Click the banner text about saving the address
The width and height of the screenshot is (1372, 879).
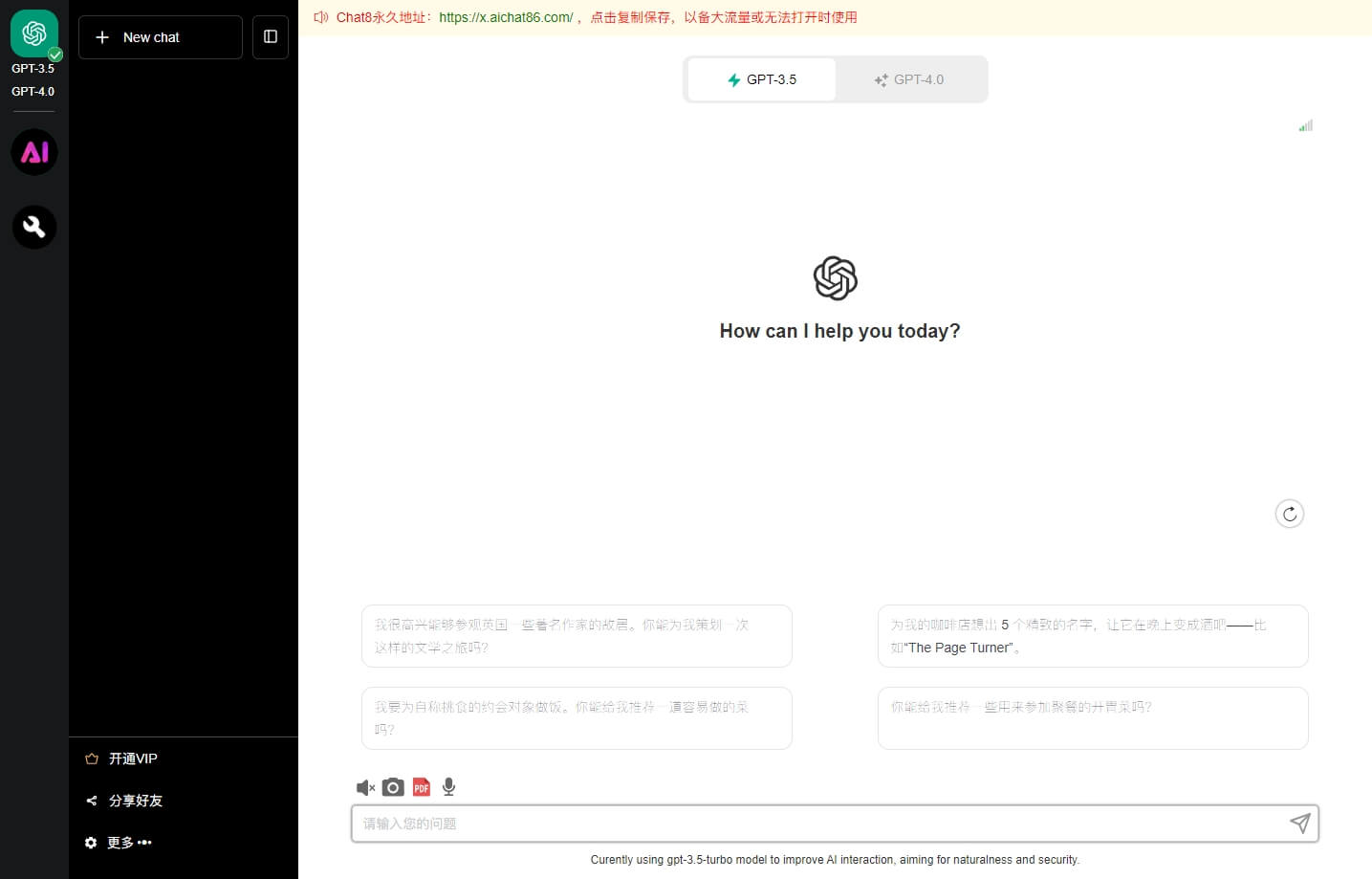tap(724, 17)
